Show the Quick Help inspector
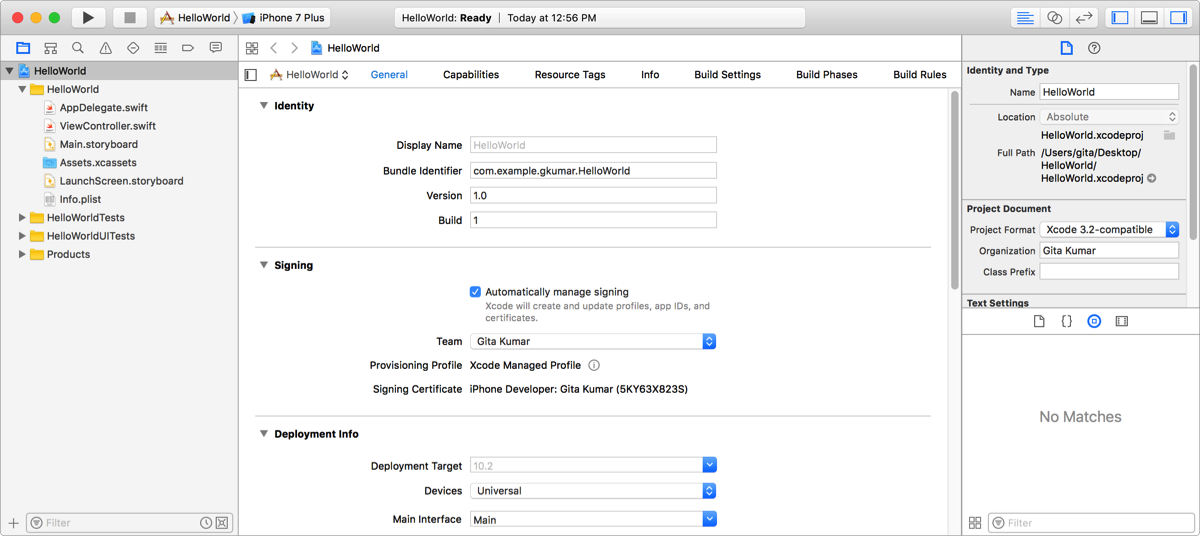Image resolution: width=1200 pixels, height=536 pixels. point(1094,48)
